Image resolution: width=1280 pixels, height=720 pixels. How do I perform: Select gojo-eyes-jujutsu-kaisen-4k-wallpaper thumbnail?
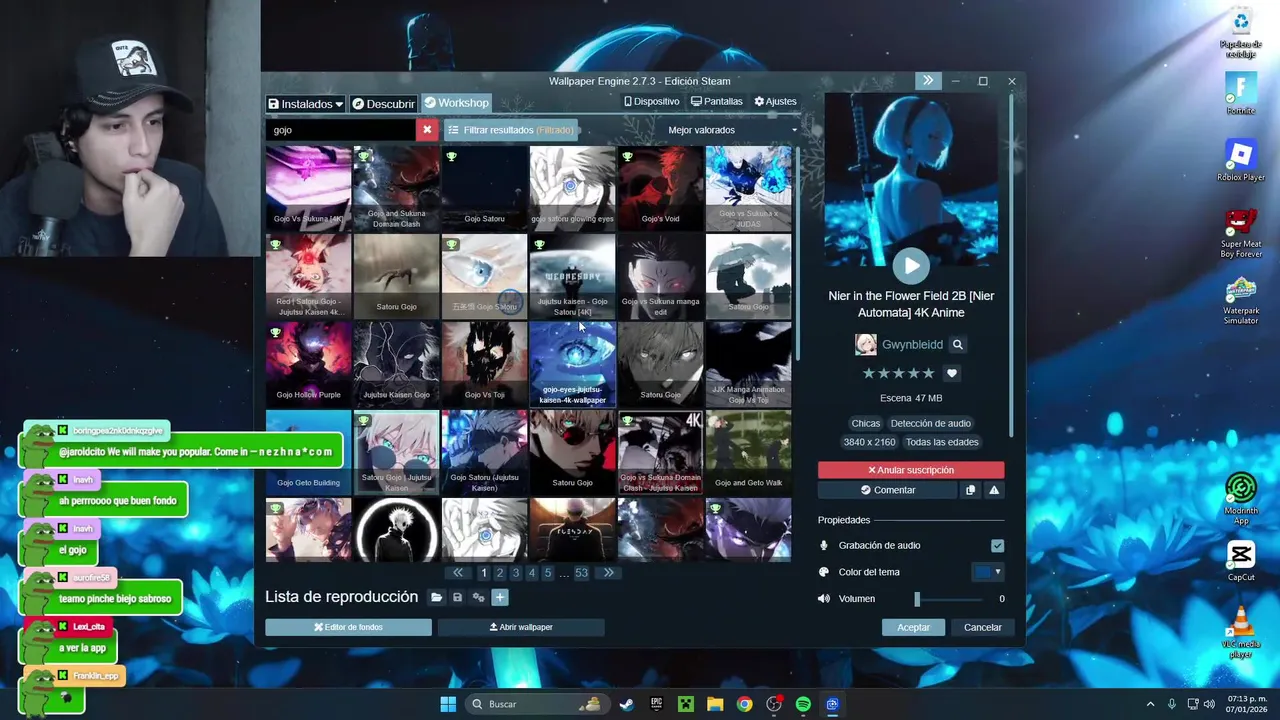tap(572, 364)
